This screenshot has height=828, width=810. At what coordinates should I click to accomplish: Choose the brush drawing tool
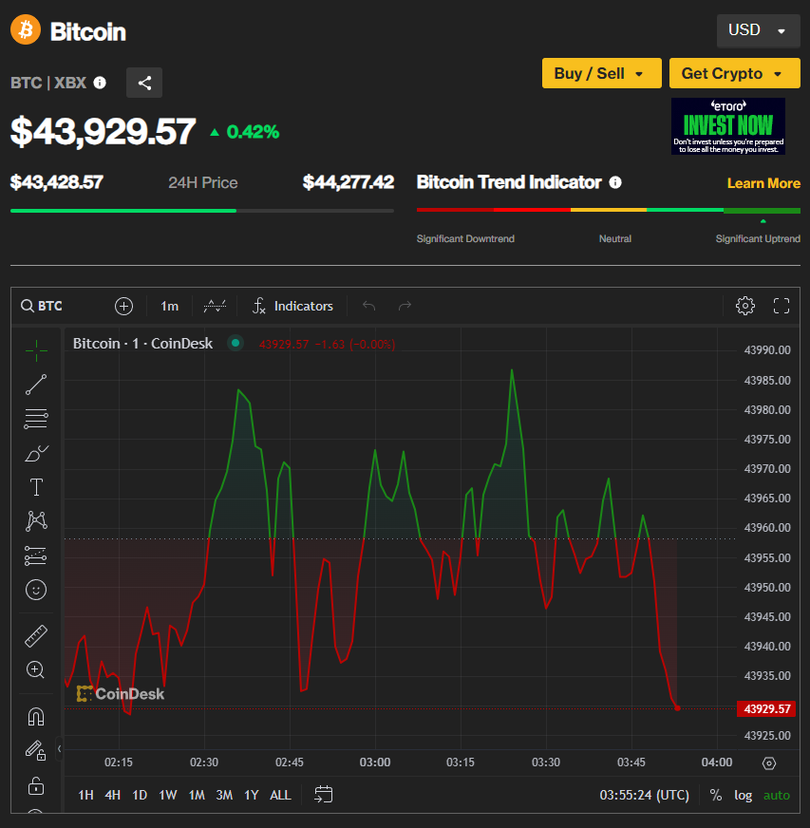click(x=36, y=453)
